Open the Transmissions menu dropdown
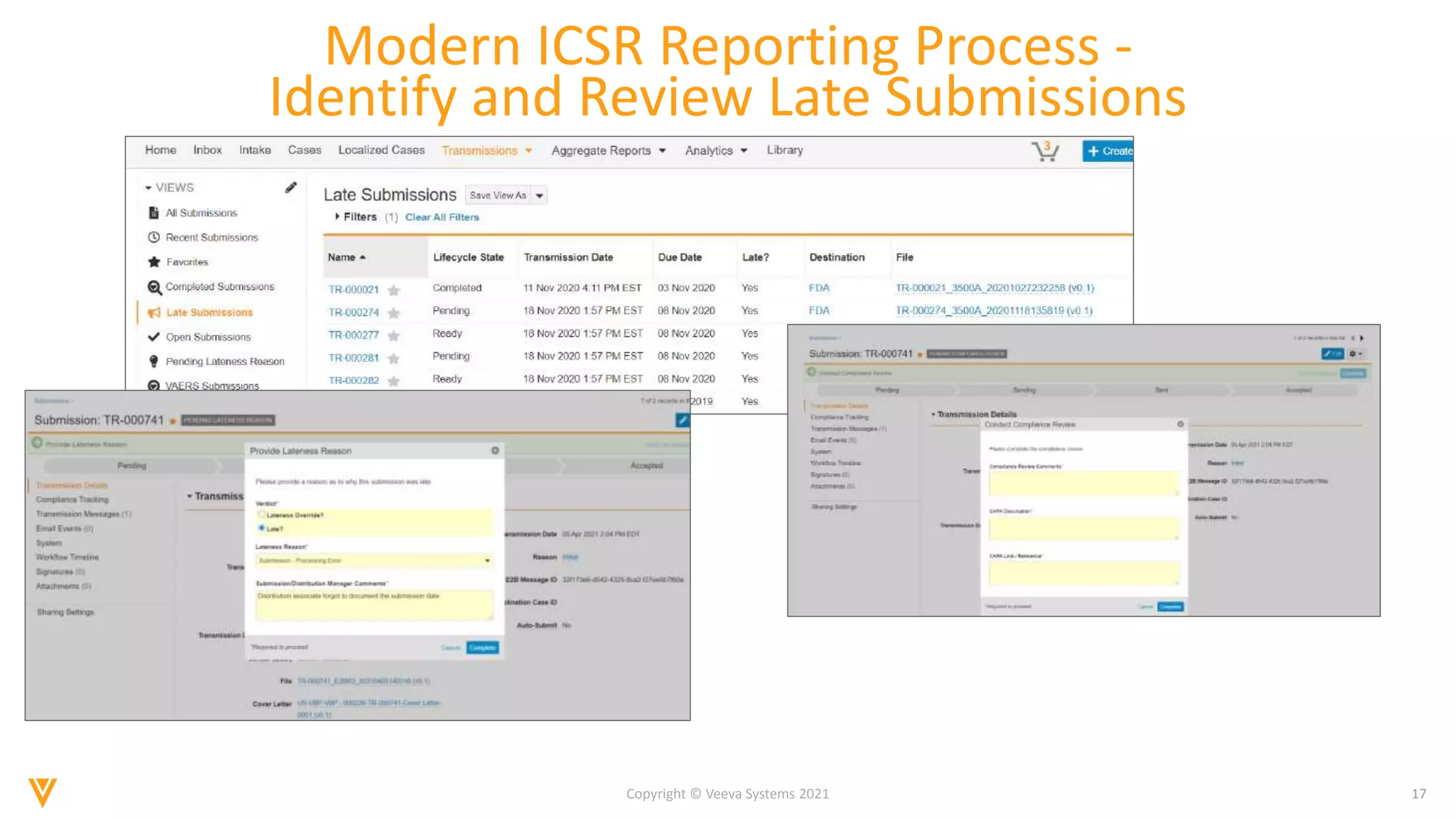Screen dimensions: 1456x819 tap(529, 151)
